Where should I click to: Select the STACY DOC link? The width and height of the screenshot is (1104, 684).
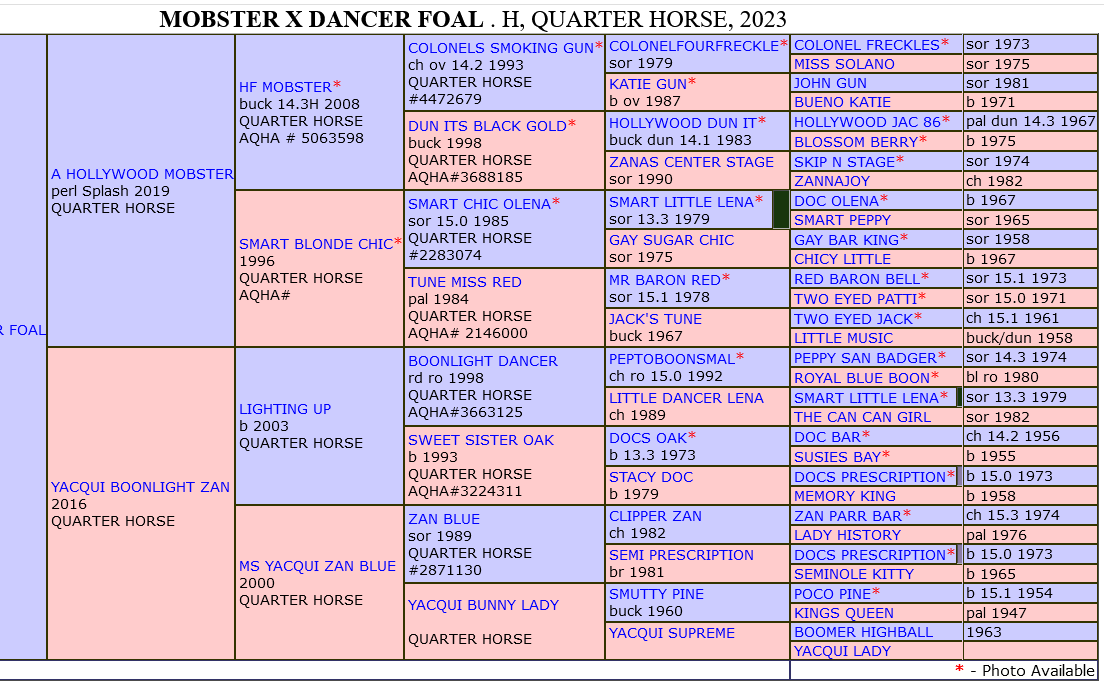[651, 478]
